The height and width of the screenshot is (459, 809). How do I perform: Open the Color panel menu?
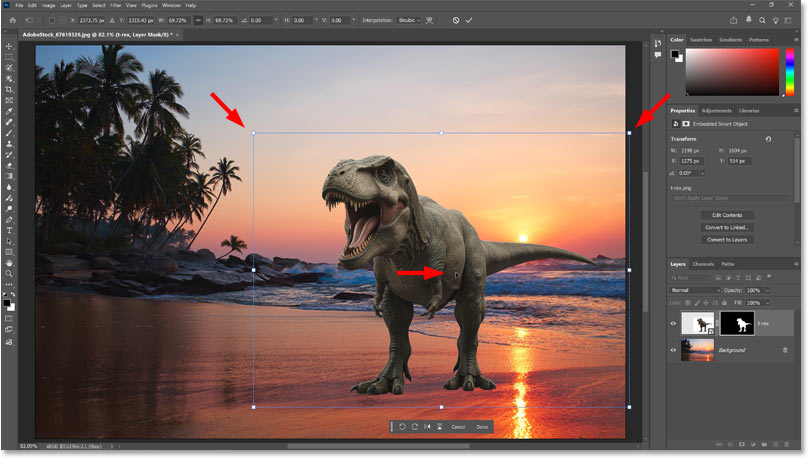coord(796,40)
